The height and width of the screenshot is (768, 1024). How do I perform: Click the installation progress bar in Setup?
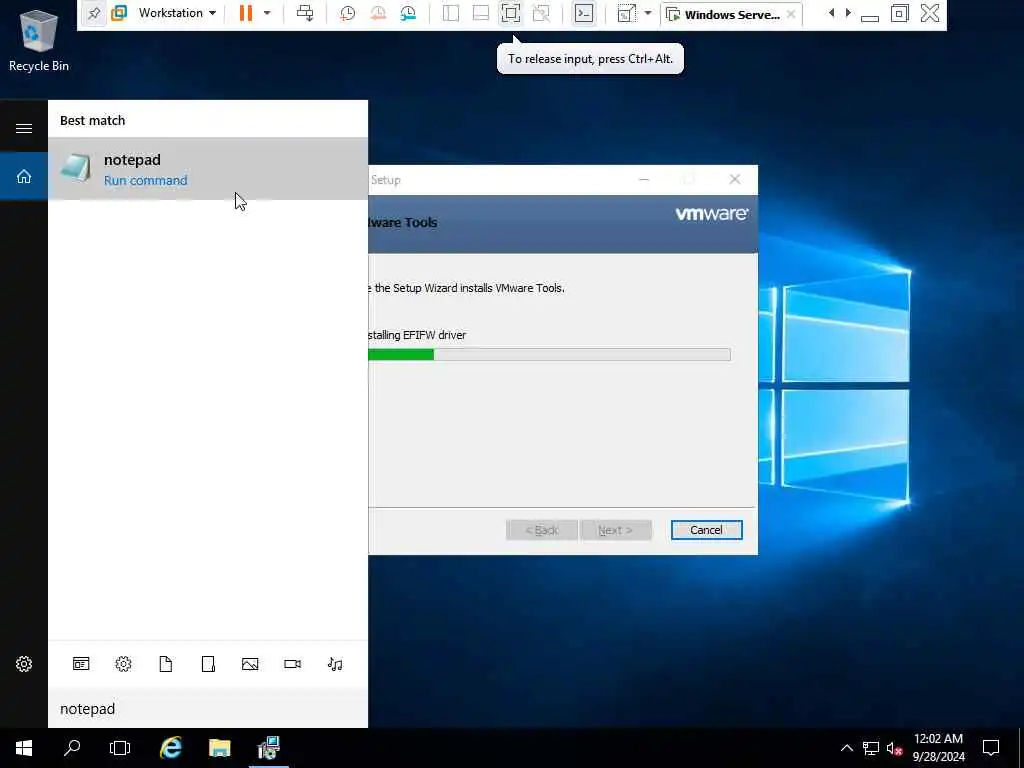[x=549, y=355]
